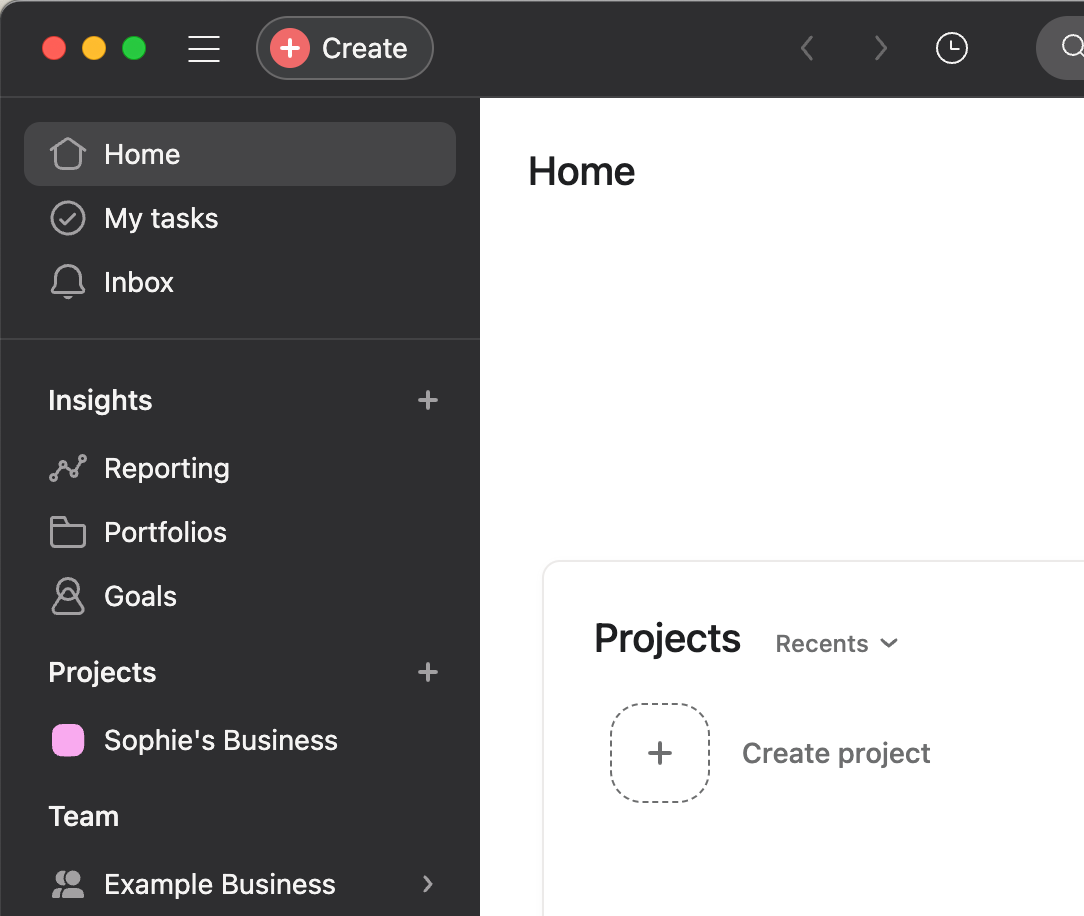The height and width of the screenshot is (916, 1084).
Task: Click the My tasks checkmark icon
Action: click(68, 218)
